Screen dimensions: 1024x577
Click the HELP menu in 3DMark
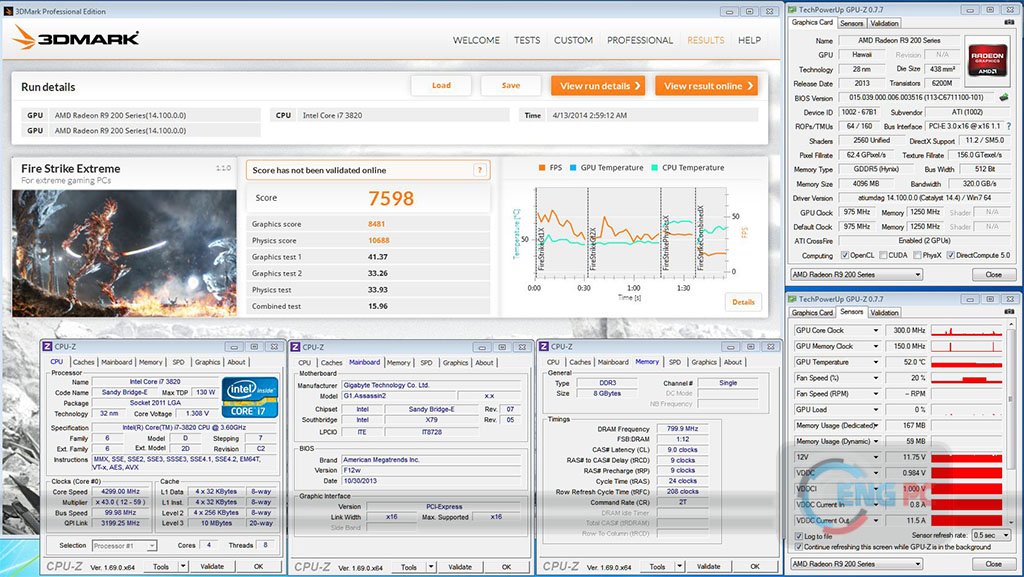749,40
